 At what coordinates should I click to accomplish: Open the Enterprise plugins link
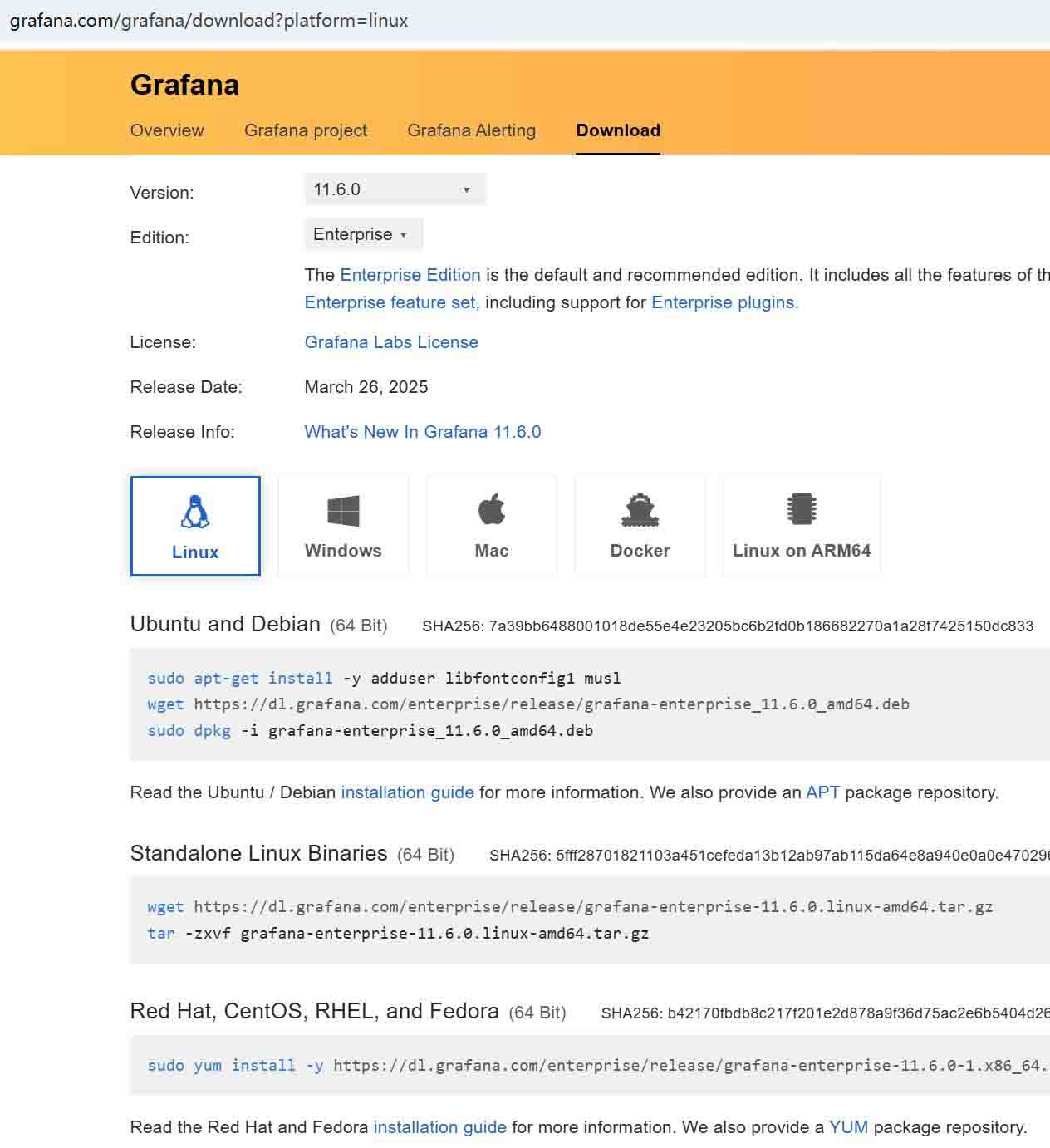722,302
